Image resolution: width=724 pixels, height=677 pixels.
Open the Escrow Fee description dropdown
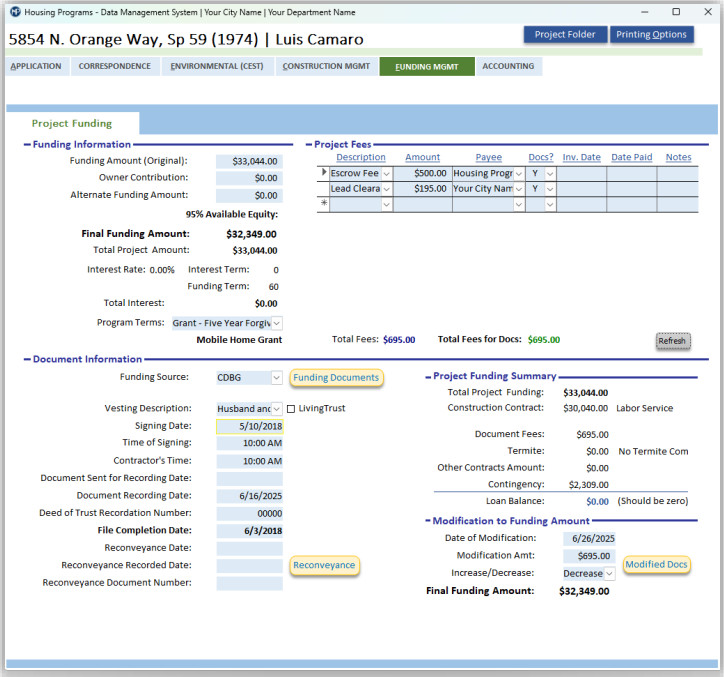(387, 174)
